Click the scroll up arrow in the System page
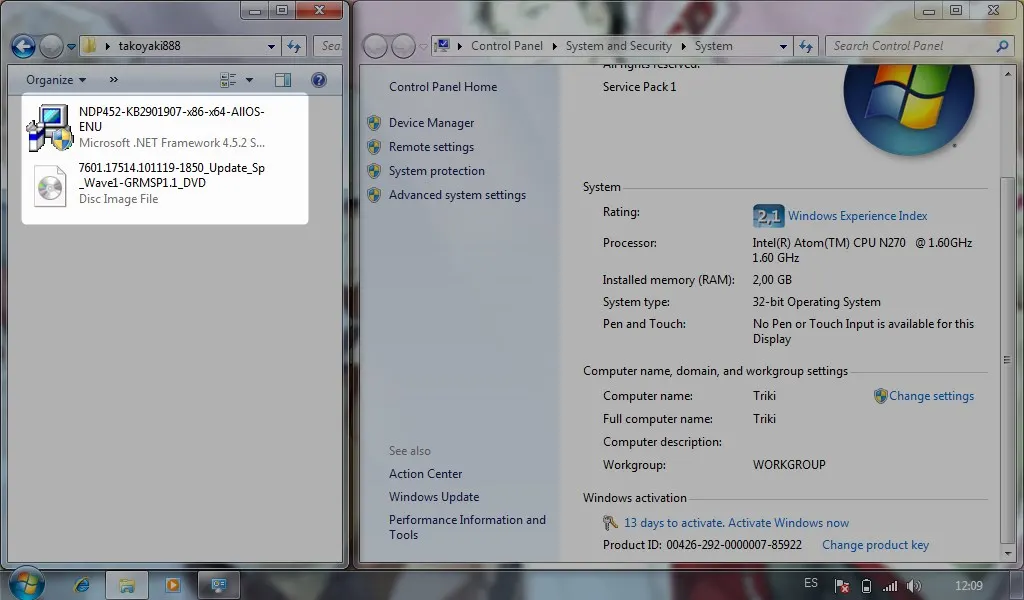 (1007, 75)
